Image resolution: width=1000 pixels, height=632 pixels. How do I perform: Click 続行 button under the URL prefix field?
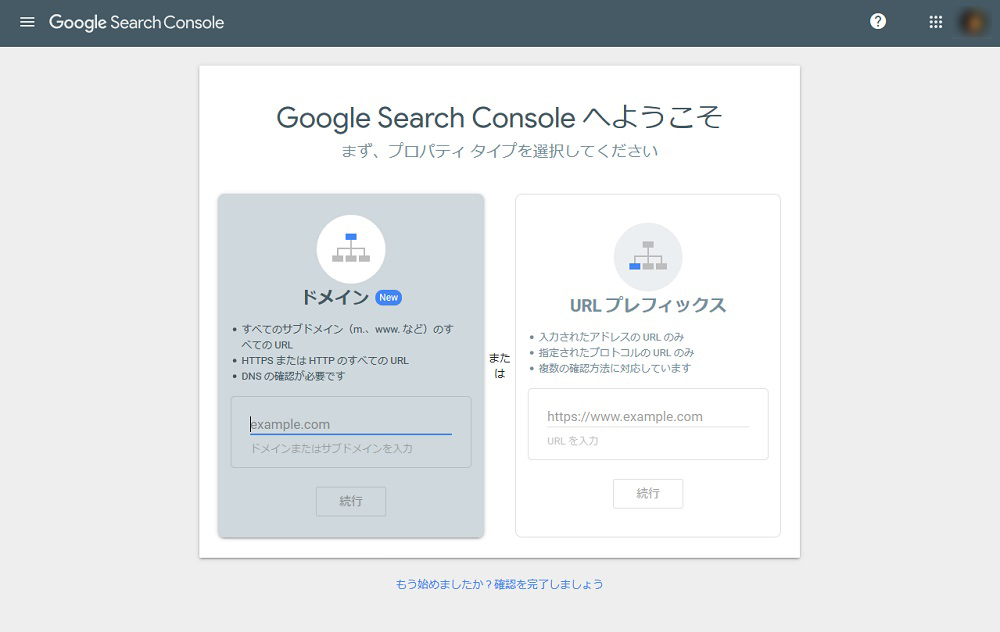click(x=648, y=494)
